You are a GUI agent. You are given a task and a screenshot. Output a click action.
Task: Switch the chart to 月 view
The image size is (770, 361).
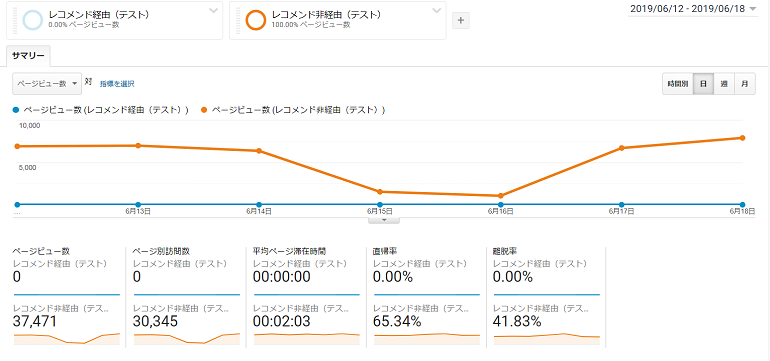745,84
